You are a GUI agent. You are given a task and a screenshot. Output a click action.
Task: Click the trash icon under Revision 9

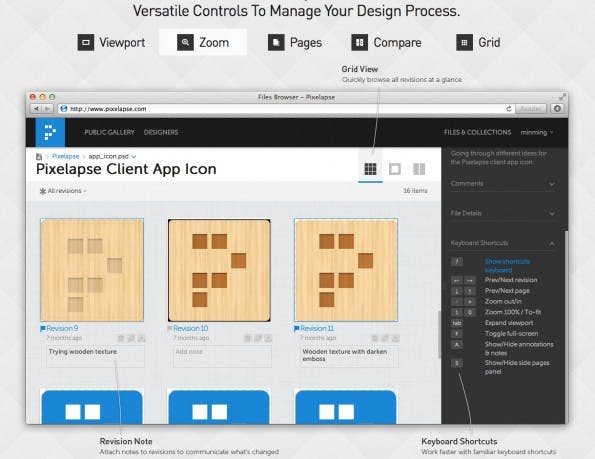point(121,338)
